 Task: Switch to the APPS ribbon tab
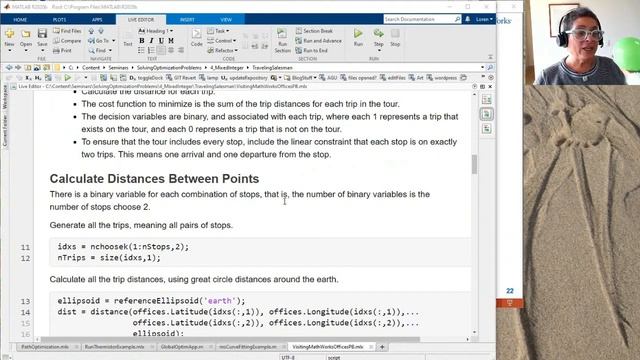tap(97, 20)
